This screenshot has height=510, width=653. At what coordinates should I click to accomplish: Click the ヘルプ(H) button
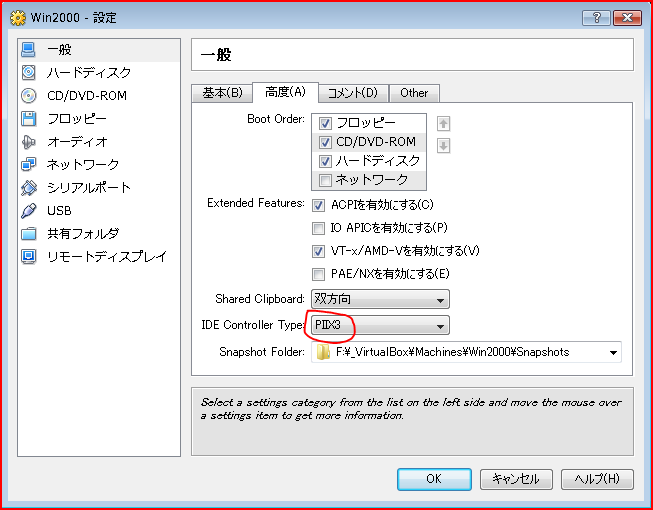(x=597, y=479)
